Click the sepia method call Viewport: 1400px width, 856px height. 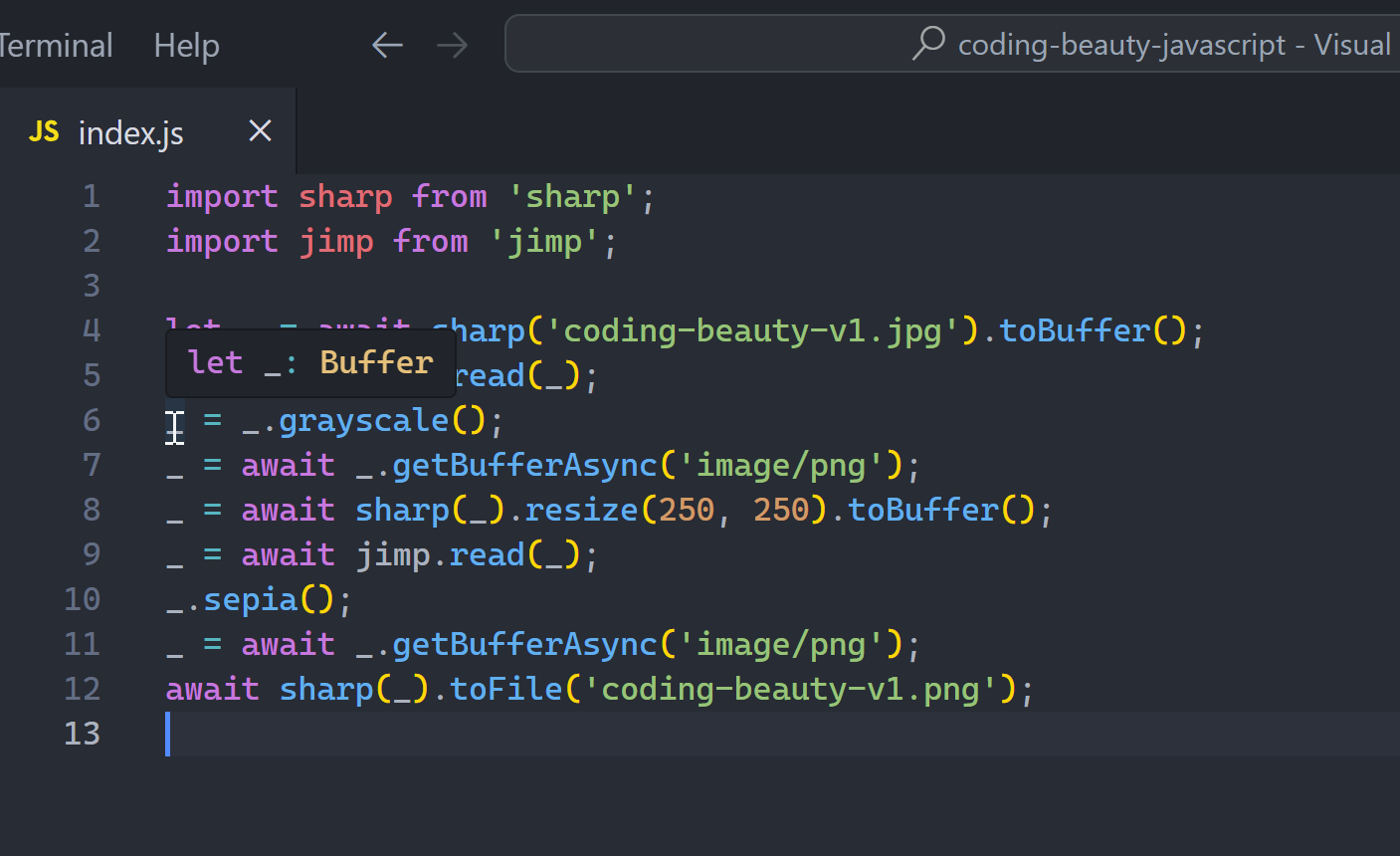point(251,600)
